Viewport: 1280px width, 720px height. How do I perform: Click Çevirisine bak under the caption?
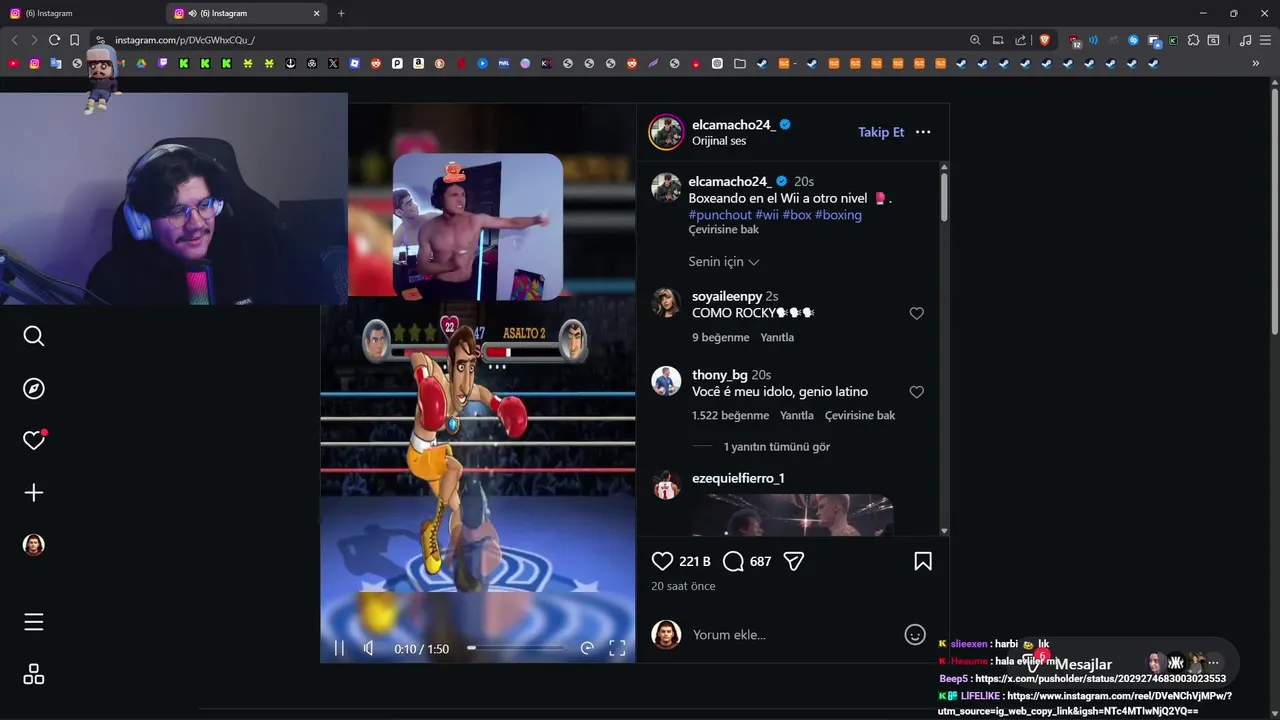pos(724,230)
